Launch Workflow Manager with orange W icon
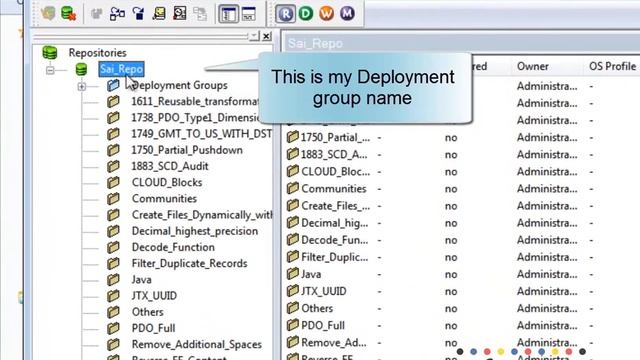The height and width of the screenshot is (360, 640). coord(327,13)
